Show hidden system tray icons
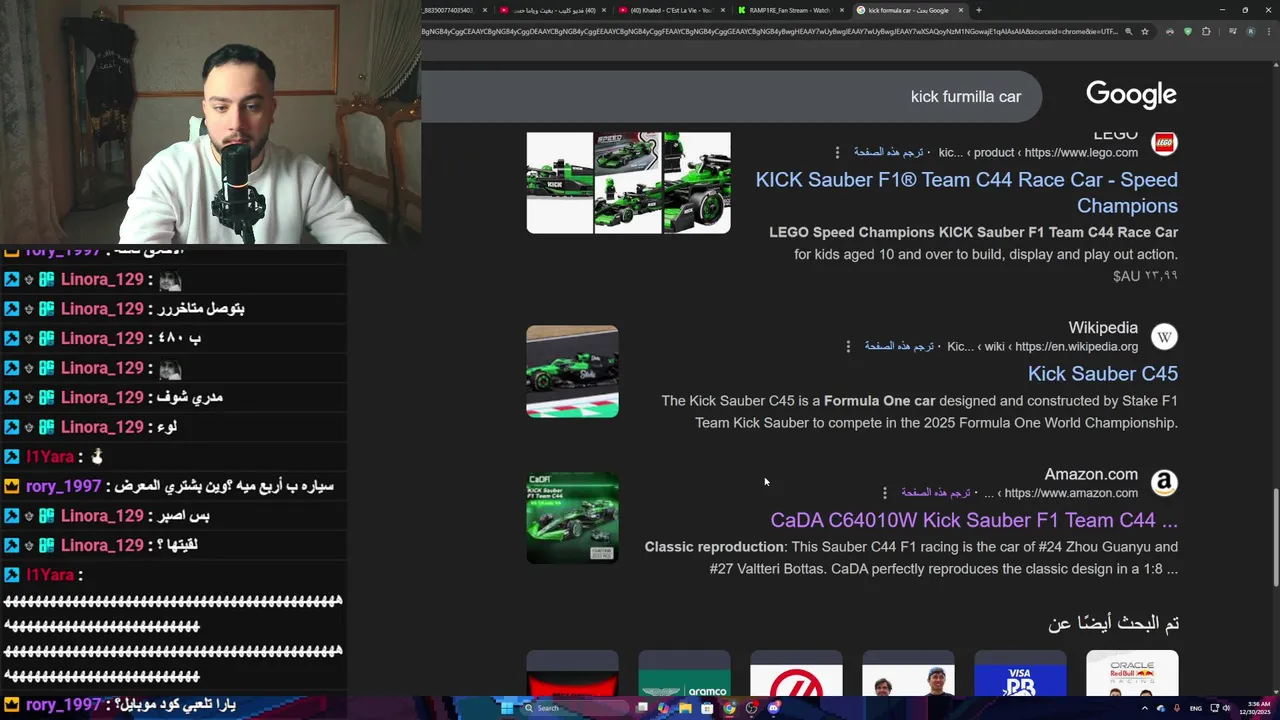The width and height of the screenshot is (1280, 720). [x=1145, y=708]
